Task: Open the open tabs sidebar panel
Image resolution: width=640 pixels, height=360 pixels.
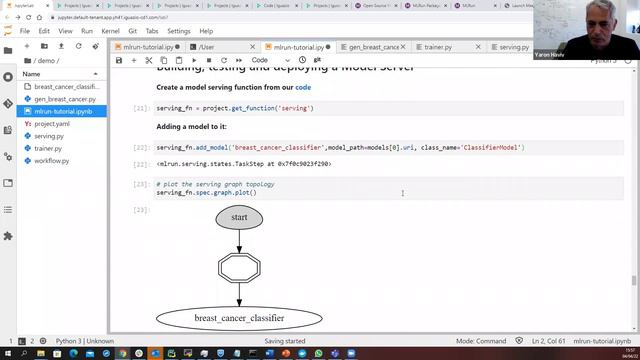Action: tap(8, 183)
